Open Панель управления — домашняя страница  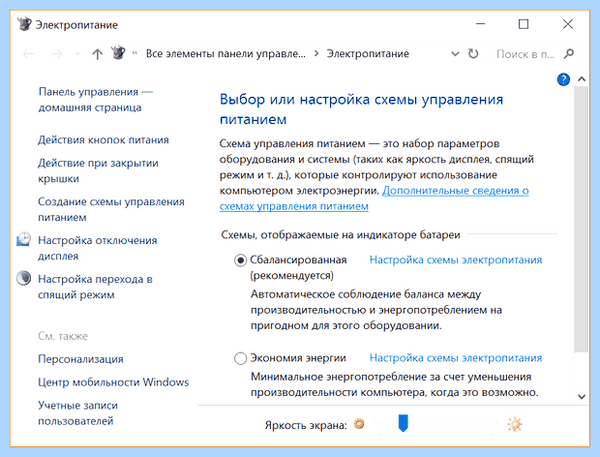(x=95, y=100)
